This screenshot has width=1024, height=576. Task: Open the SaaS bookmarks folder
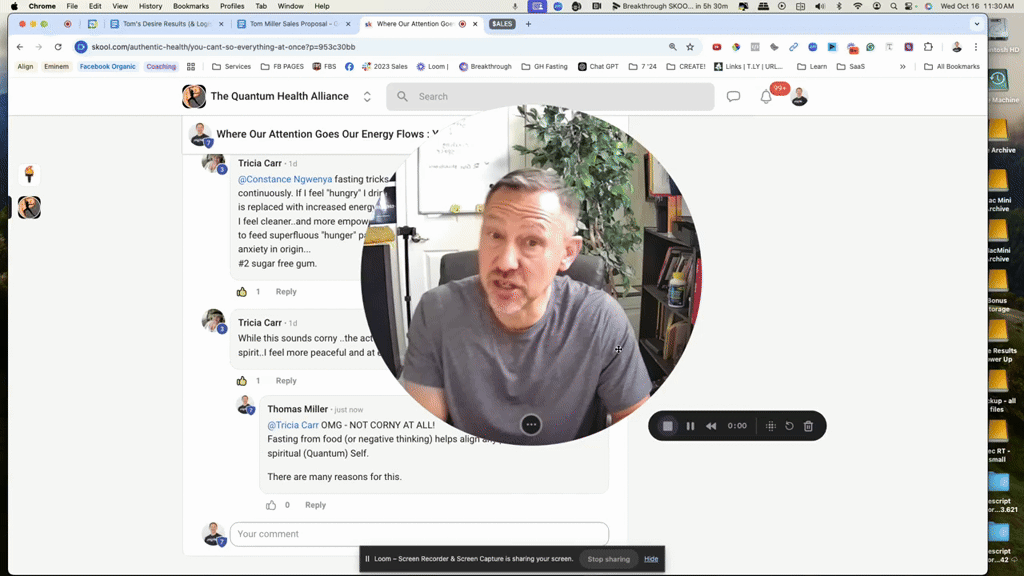850,67
